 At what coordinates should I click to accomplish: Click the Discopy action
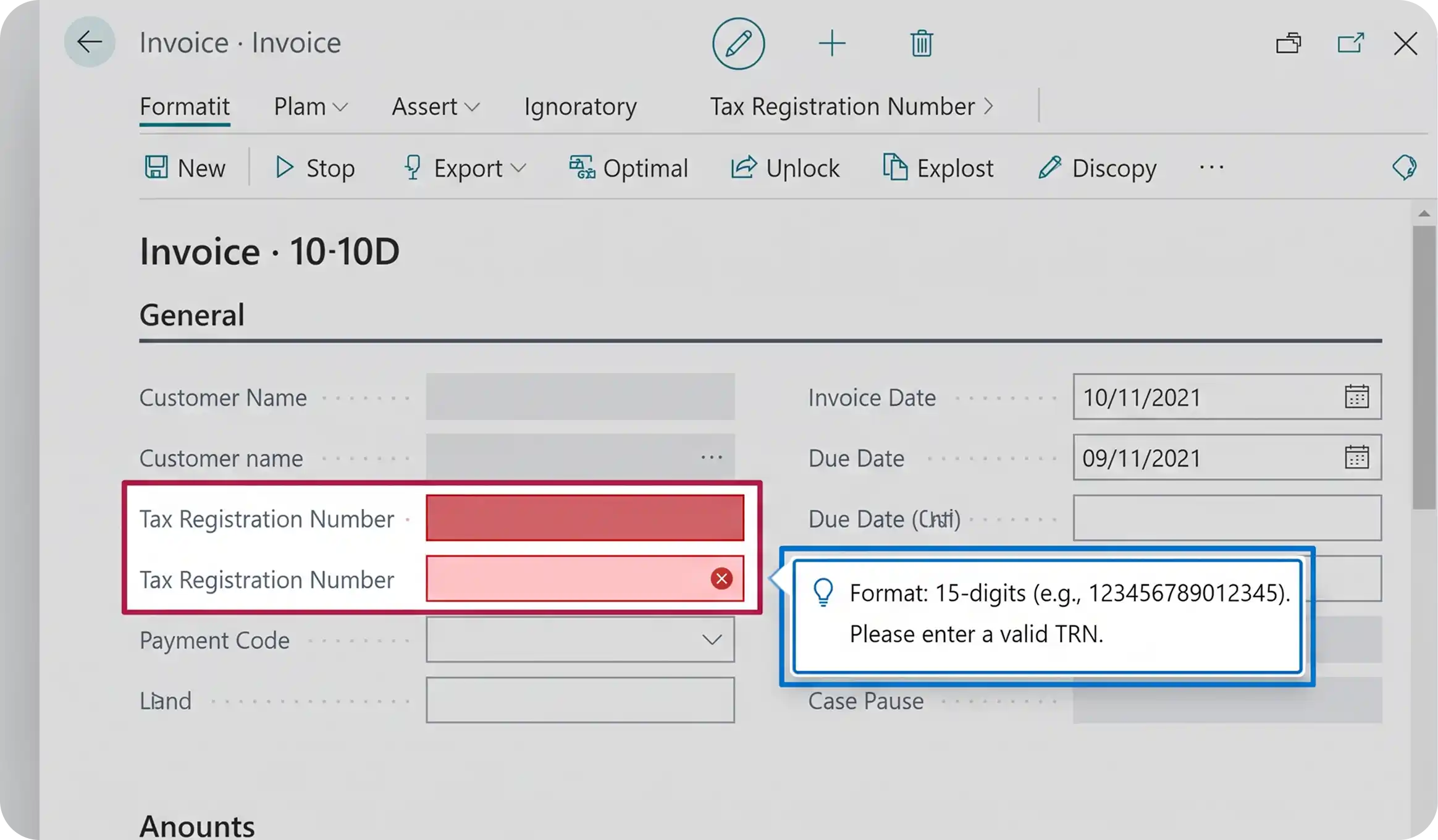point(1098,168)
